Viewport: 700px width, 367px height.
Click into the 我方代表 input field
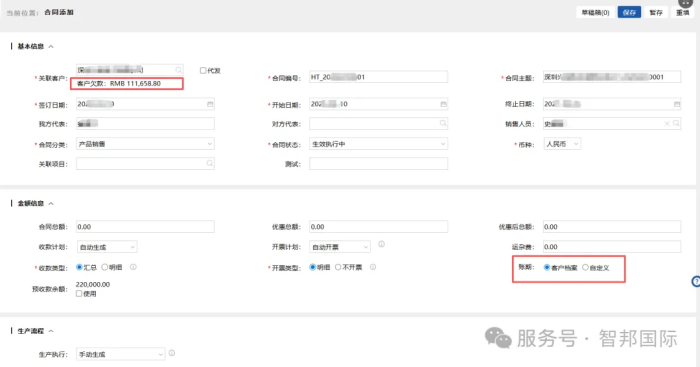pos(145,124)
